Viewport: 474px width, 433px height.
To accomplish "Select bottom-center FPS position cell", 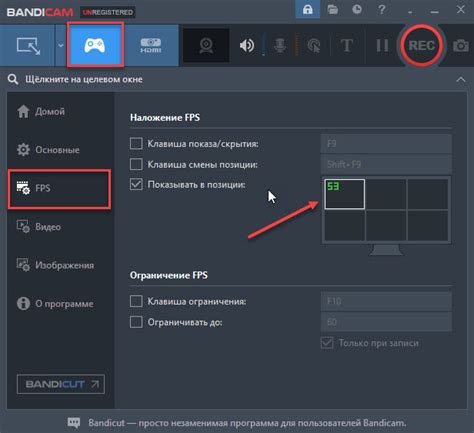I will 386,225.
